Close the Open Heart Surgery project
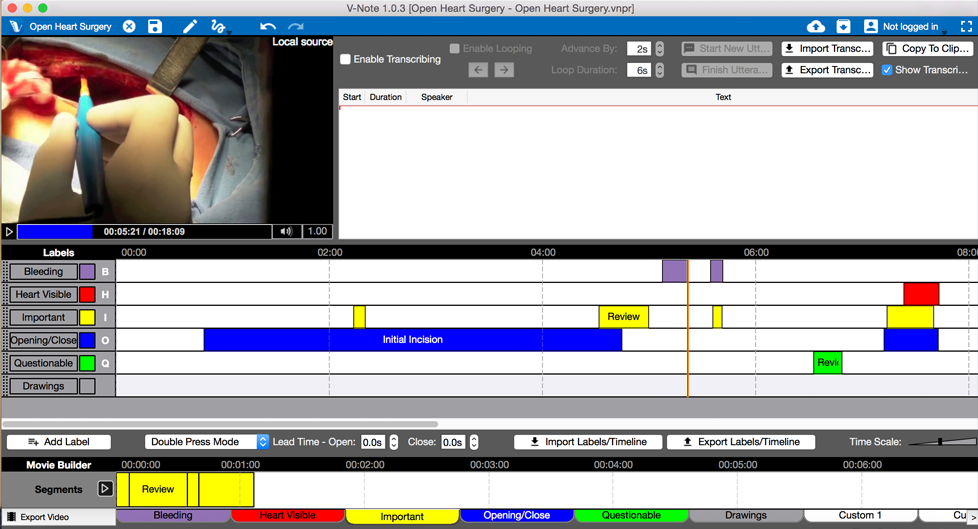 point(129,26)
